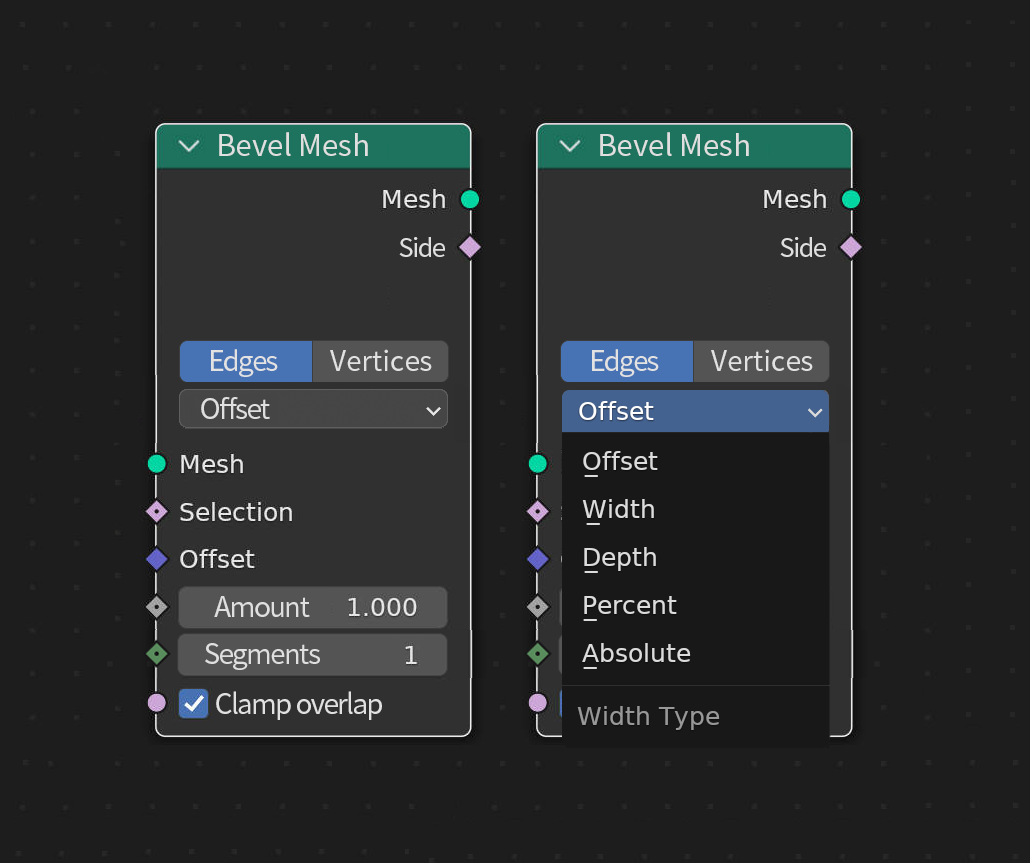Click the Mesh input socket on the left node
The width and height of the screenshot is (1030, 863).
tap(157, 464)
